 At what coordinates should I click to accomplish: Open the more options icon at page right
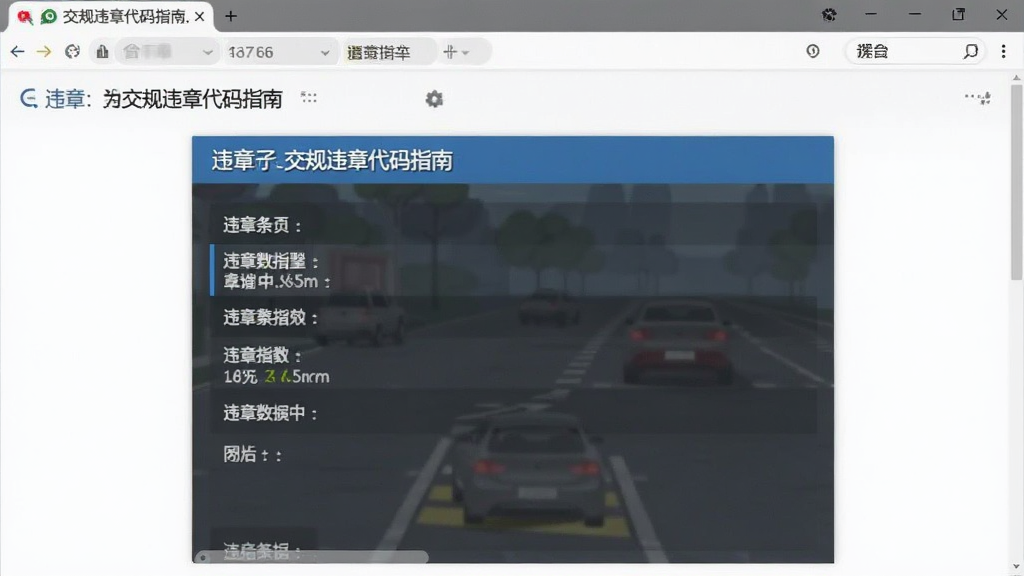(978, 98)
